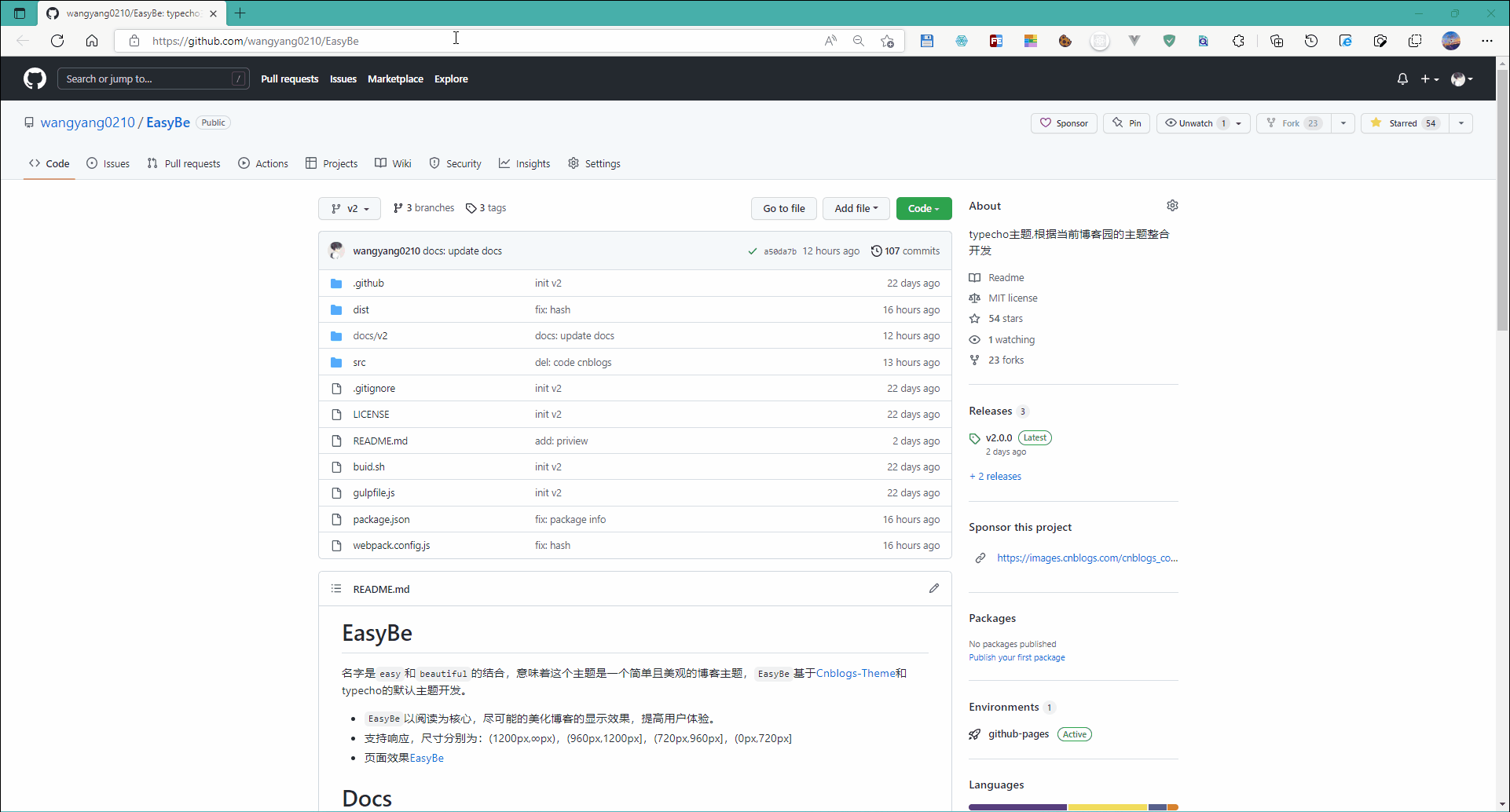Edit README.md with pencil icon
The width and height of the screenshot is (1510, 812).
click(934, 588)
